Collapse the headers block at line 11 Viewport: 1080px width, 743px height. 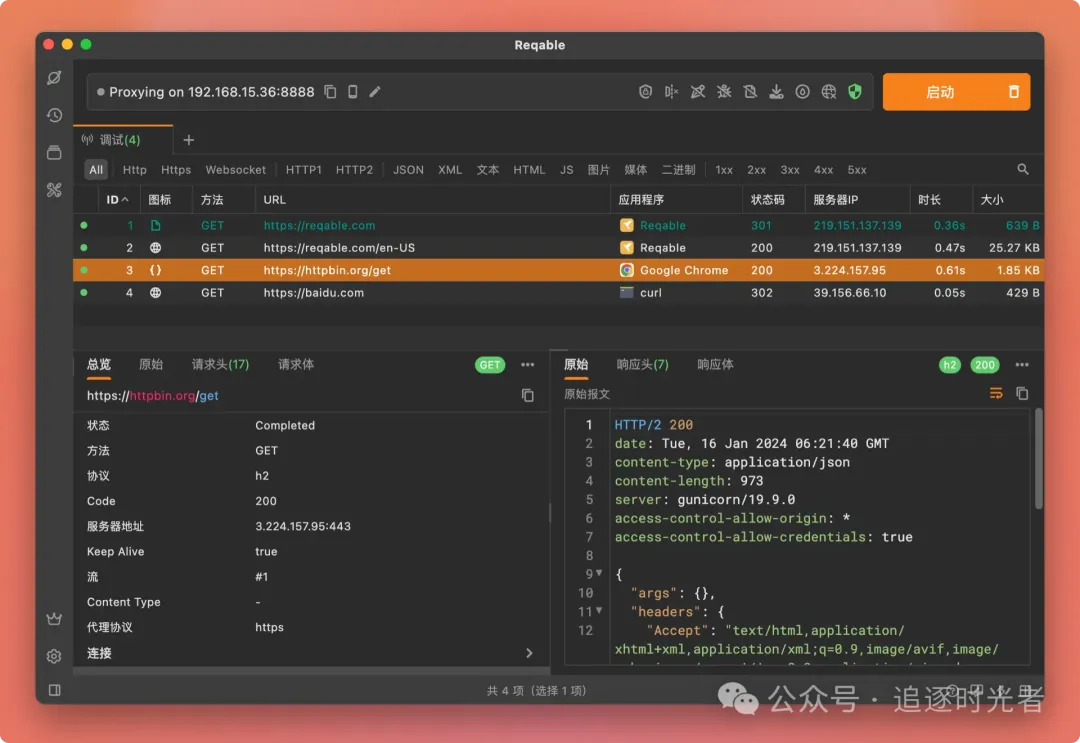click(x=599, y=610)
